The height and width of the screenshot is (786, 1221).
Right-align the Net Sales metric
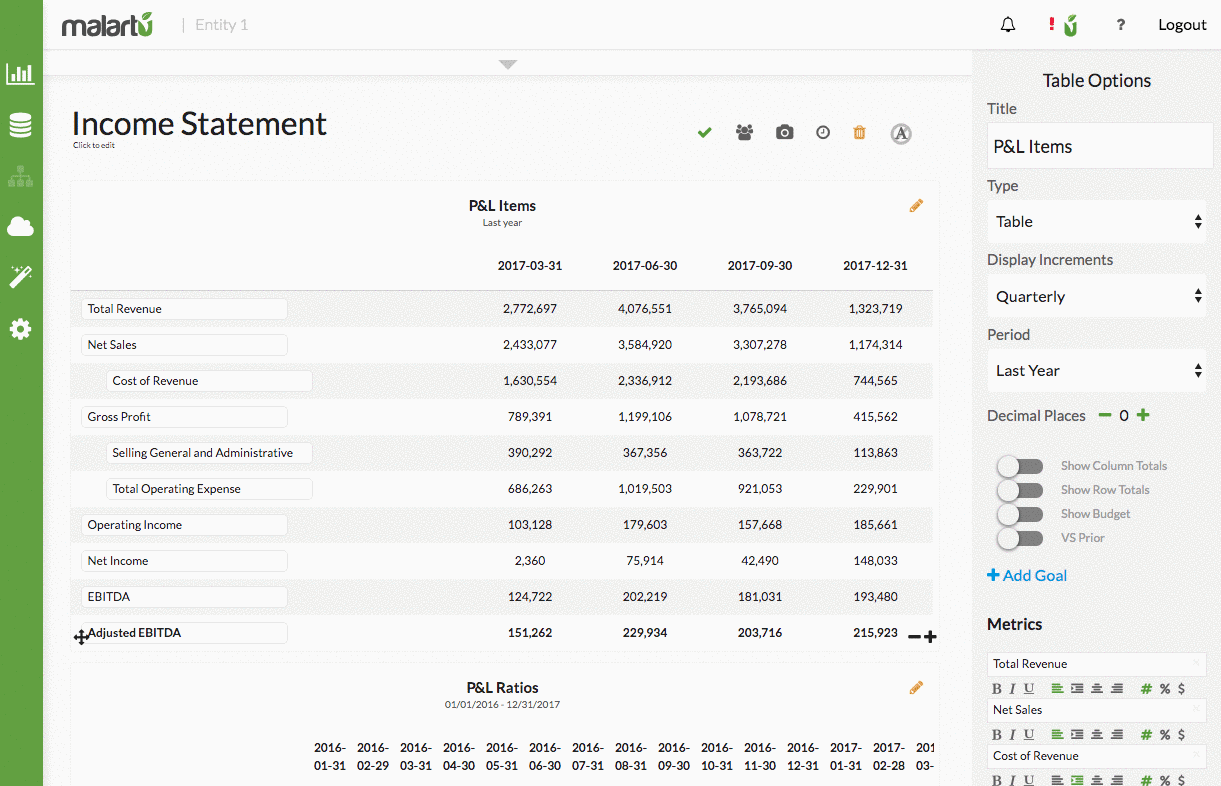(x=1117, y=735)
